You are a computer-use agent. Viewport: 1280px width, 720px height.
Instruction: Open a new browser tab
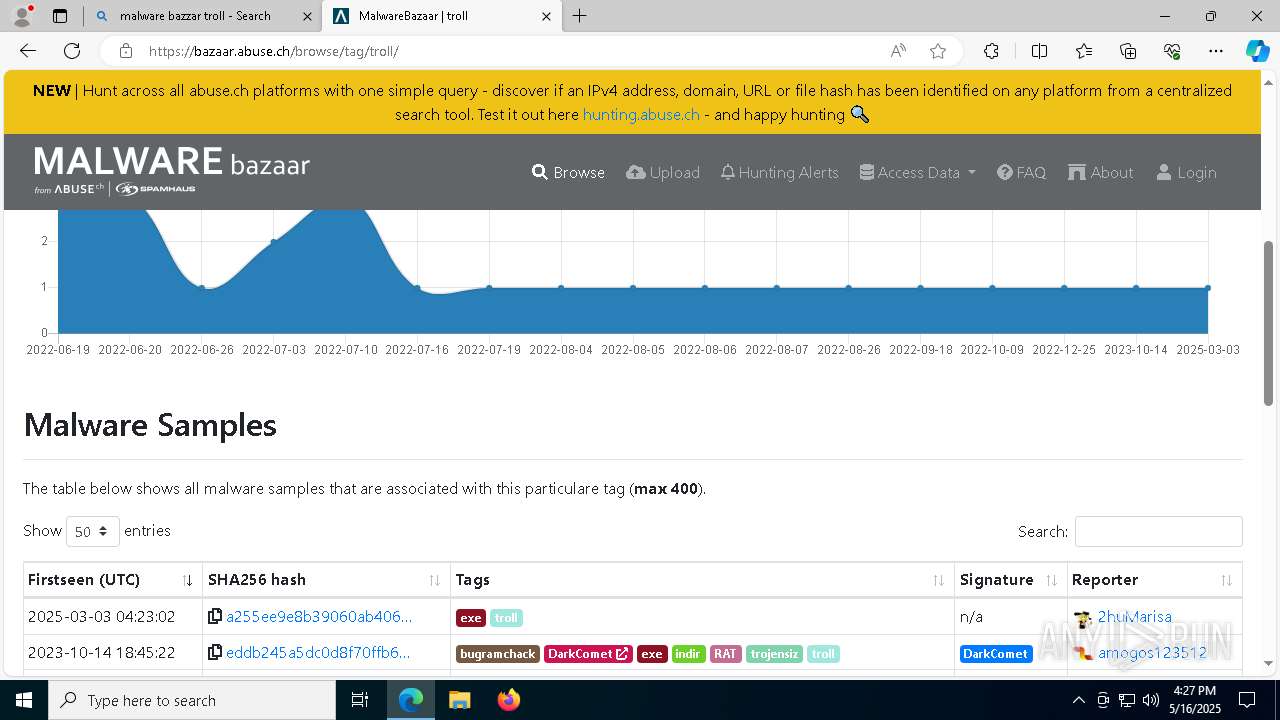(x=580, y=16)
